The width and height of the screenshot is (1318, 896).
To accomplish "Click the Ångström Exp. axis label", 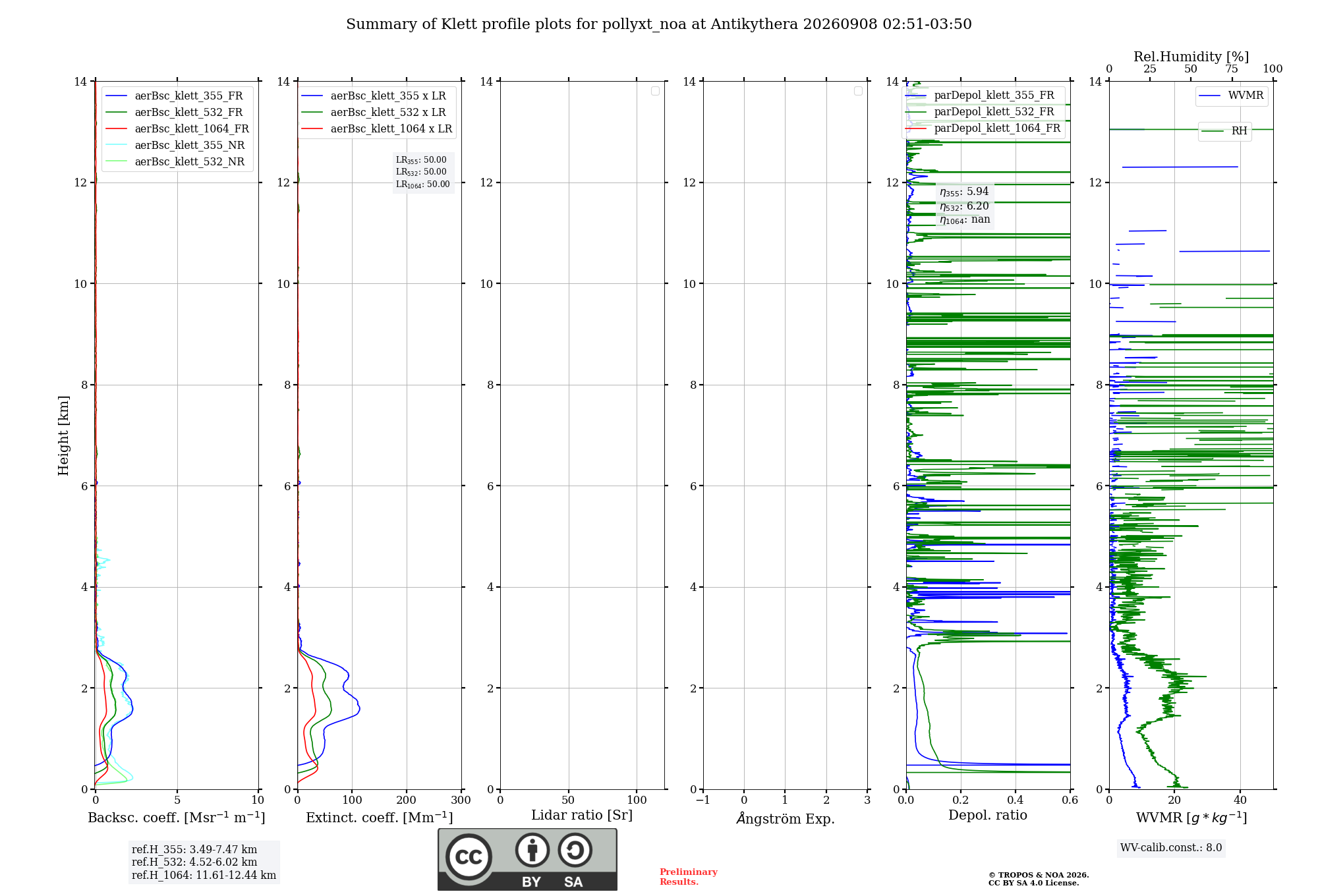I will point(786,818).
